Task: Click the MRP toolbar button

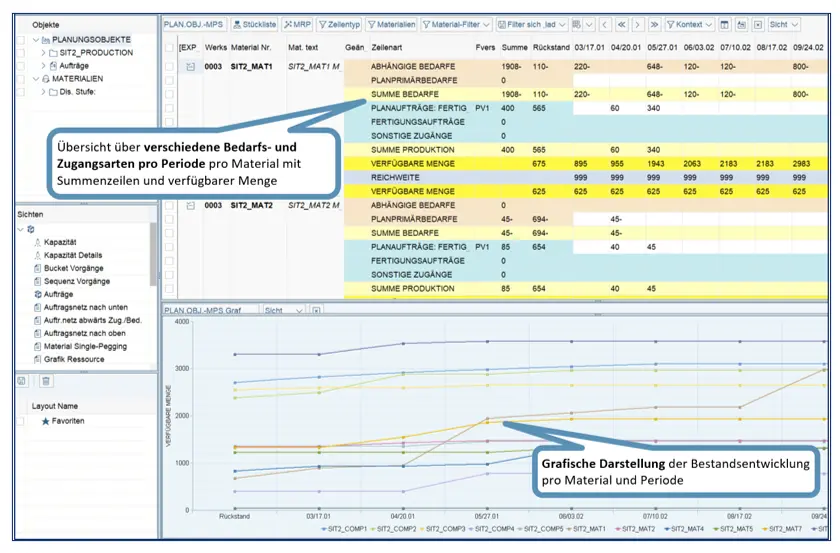Action: (x=297, y=25)
